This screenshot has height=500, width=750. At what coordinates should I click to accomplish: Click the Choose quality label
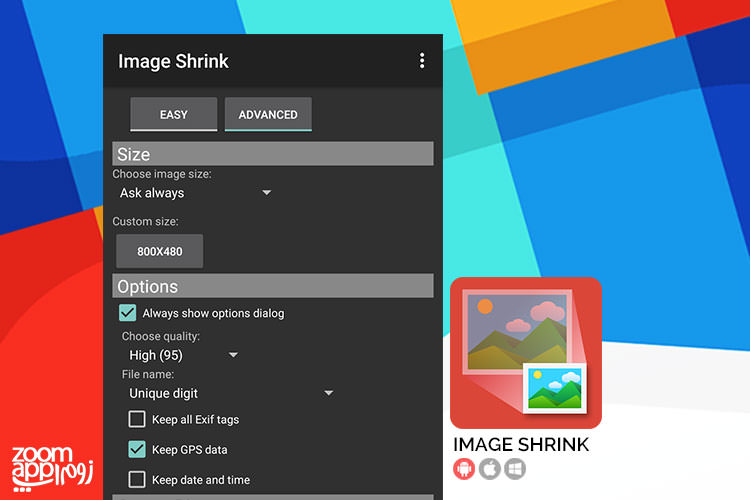[x=161, y=336]
